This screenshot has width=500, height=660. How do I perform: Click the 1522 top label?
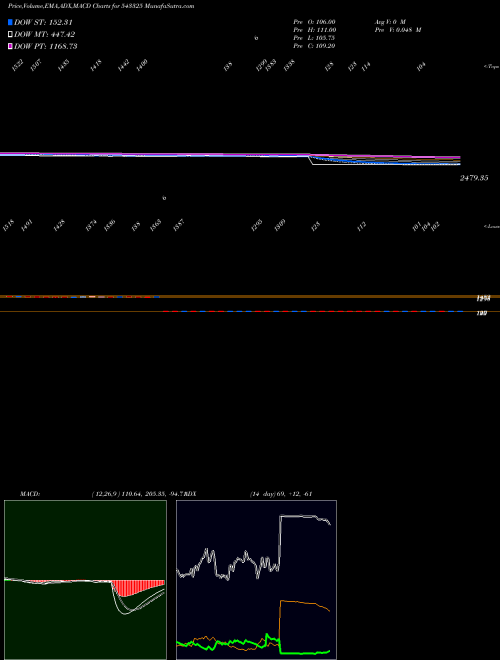click(x=18, y=65)
